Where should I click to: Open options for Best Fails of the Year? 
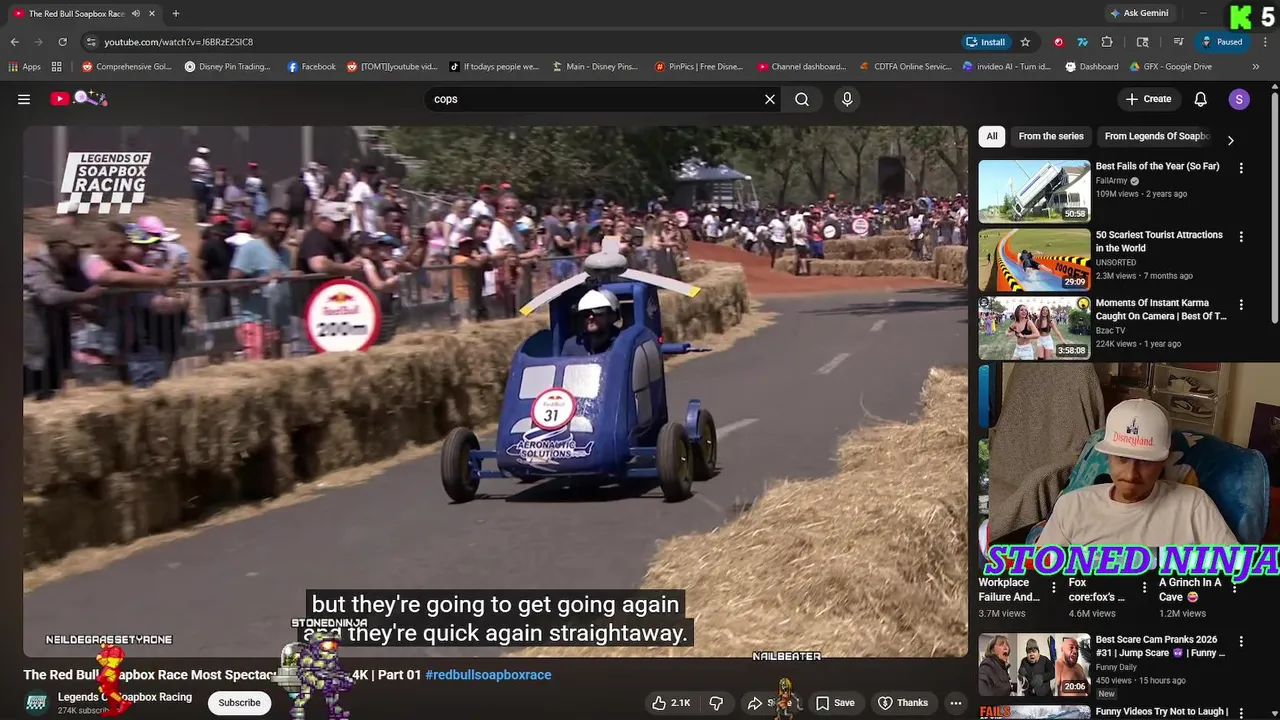(1241, 168)
